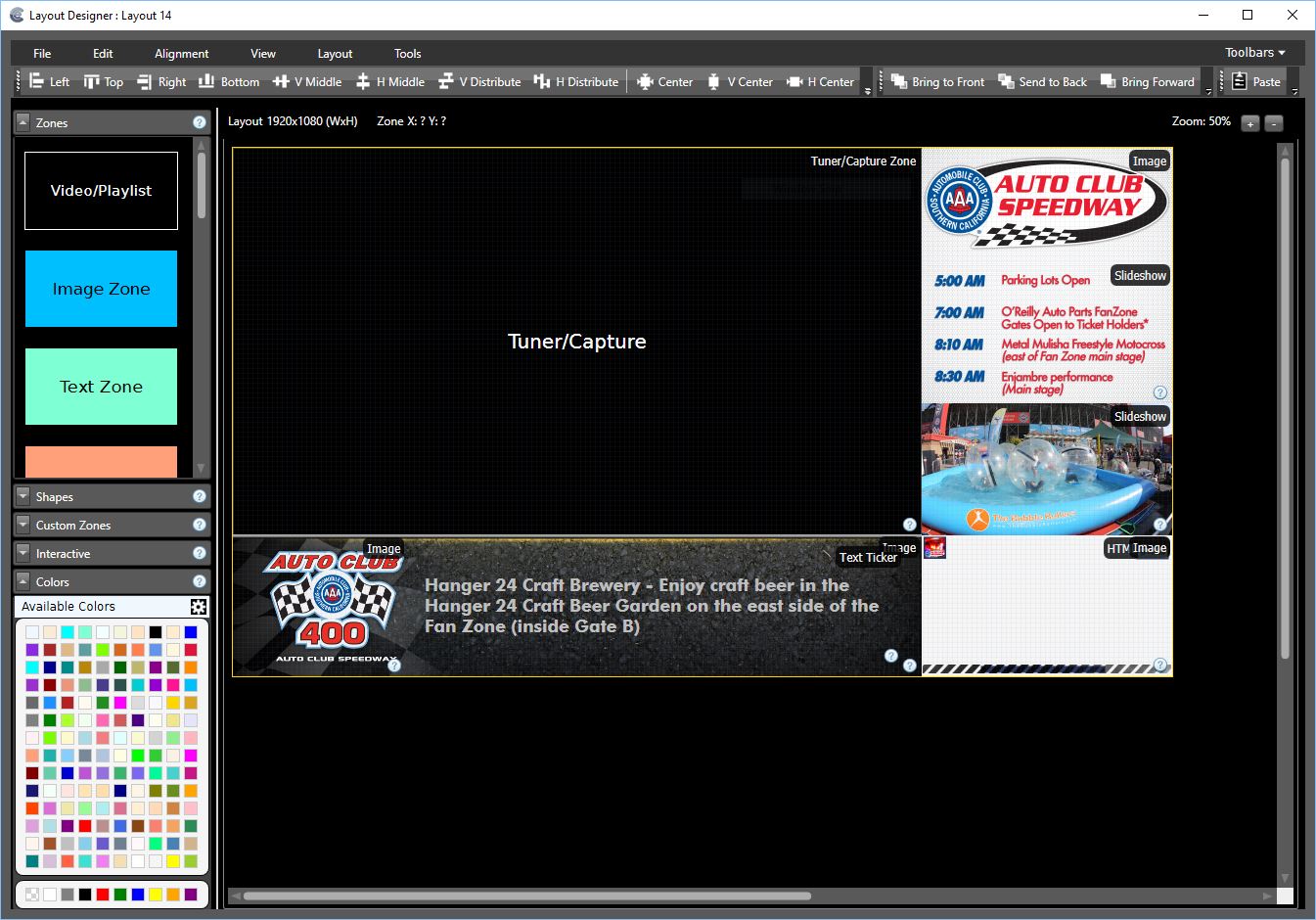This screenshot has width=1316, height=920.
Task: Click the H Center tool
Action: pos(821,82)
